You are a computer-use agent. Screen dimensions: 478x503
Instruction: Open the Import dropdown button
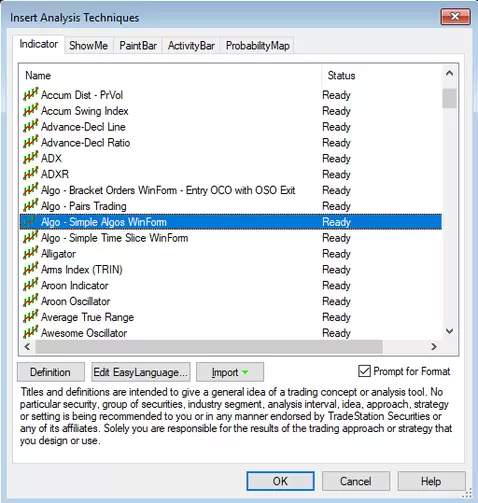click(x=230, y=372)
